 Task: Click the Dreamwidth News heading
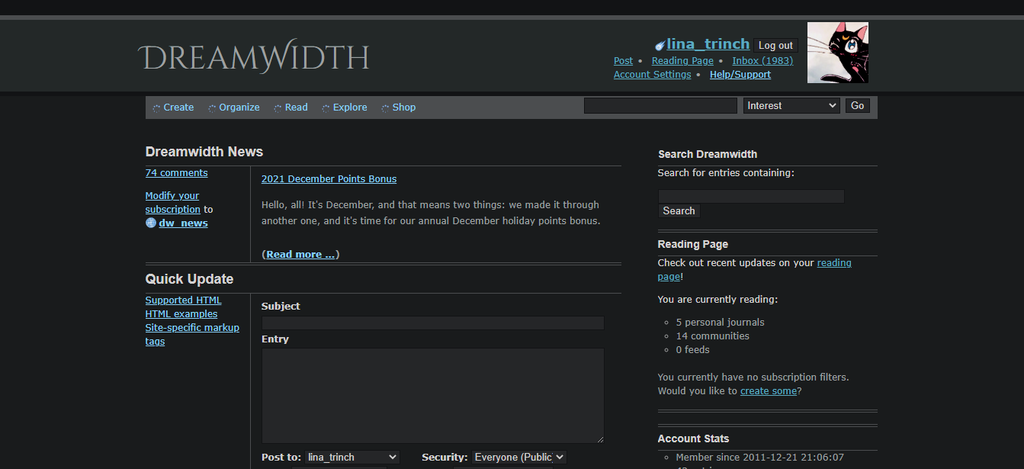pyautogui.click(x=204, y=152)
